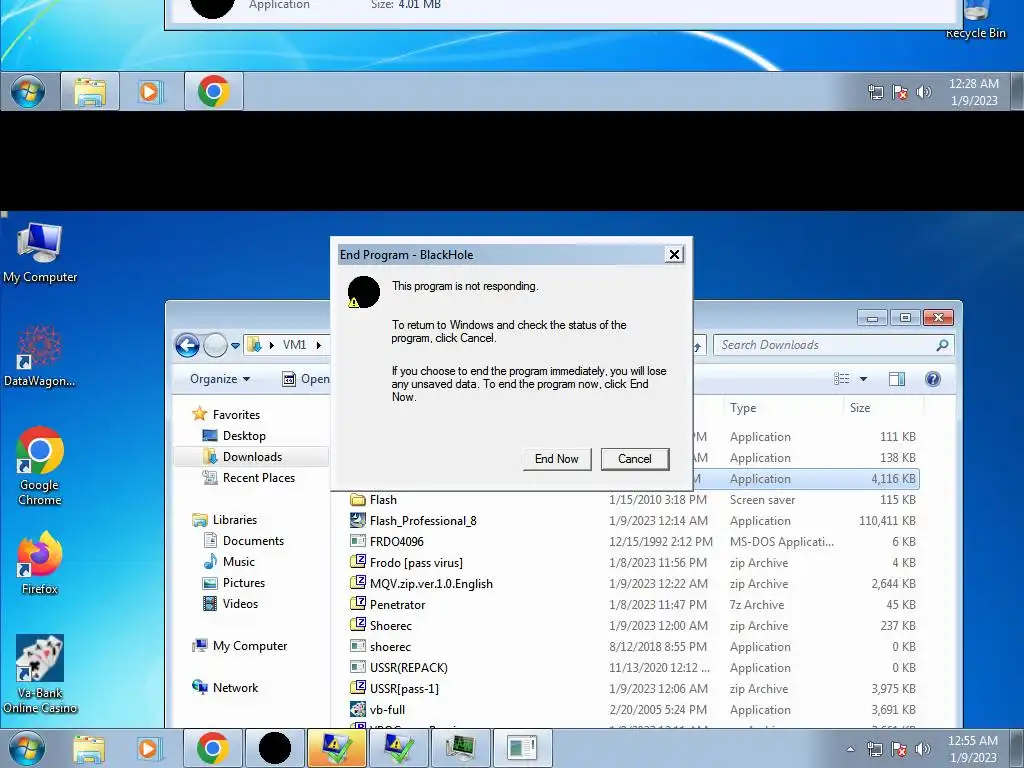Open the volume icon in bottom tray
This screenshot has width=1024, height=768.
pyautogui.click(x=923, y=749)
